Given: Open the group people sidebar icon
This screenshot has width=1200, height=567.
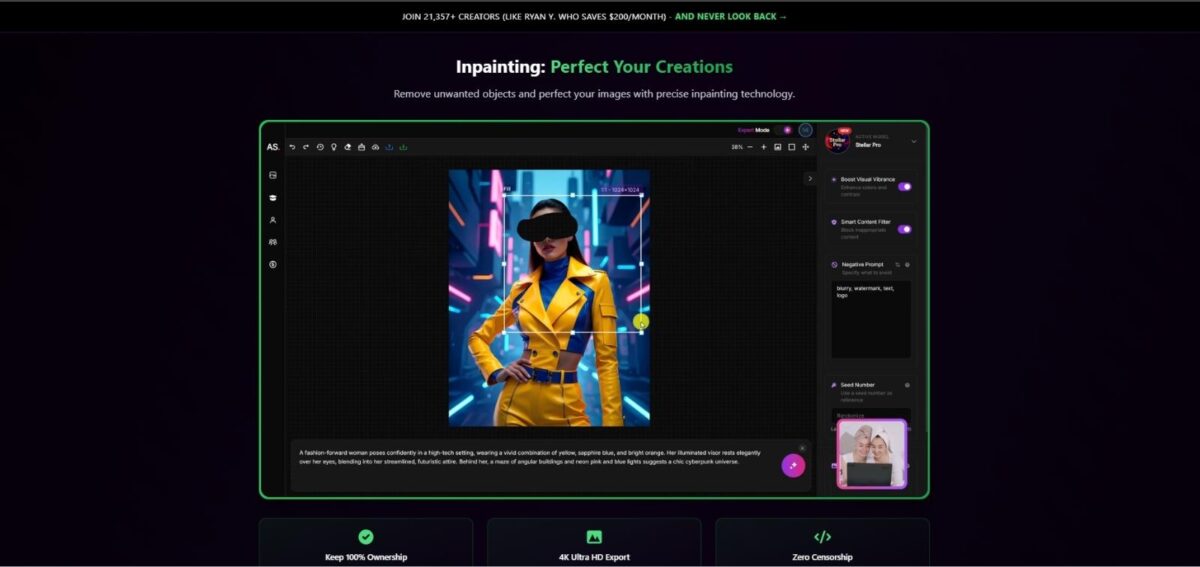Looking at the screenshot, I should (273, 242).
